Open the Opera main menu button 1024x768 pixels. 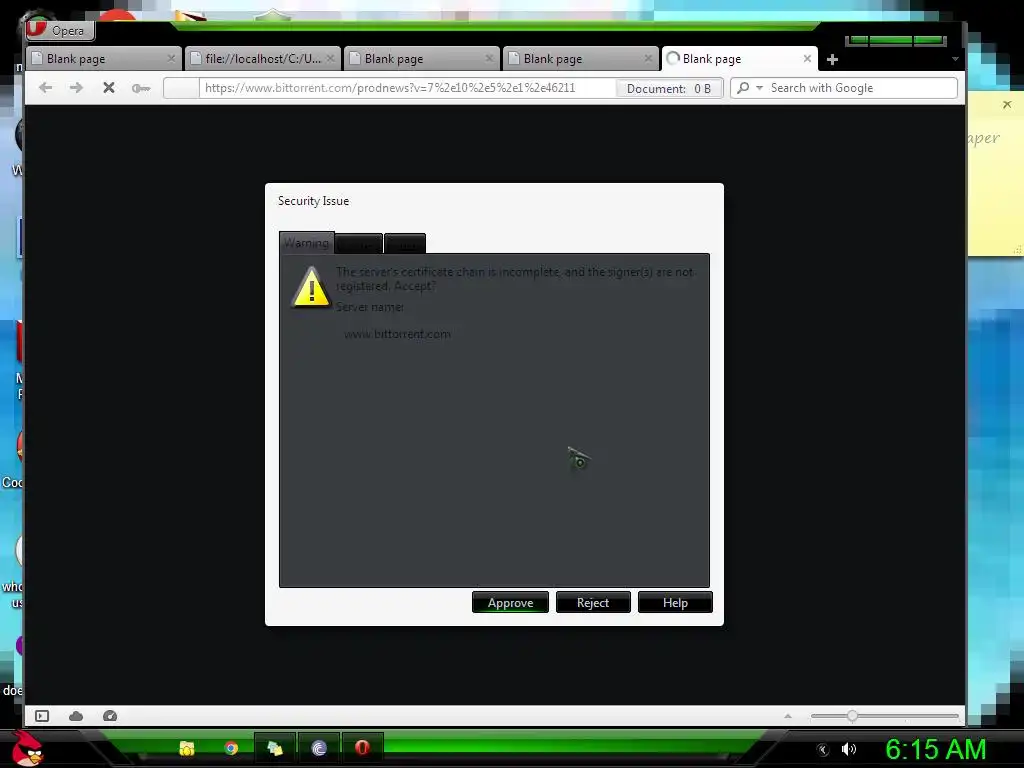coord(60,30)
